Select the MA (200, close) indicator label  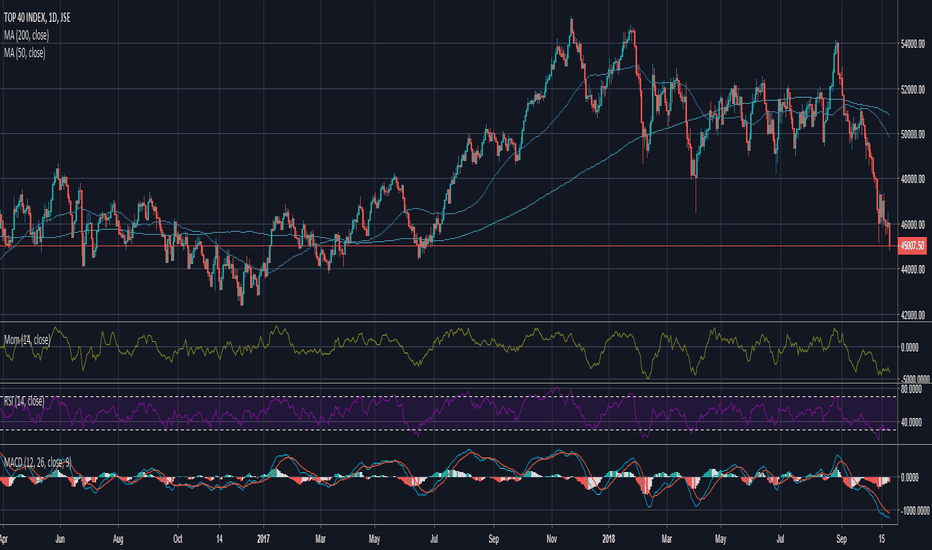(x=26, y=36)
